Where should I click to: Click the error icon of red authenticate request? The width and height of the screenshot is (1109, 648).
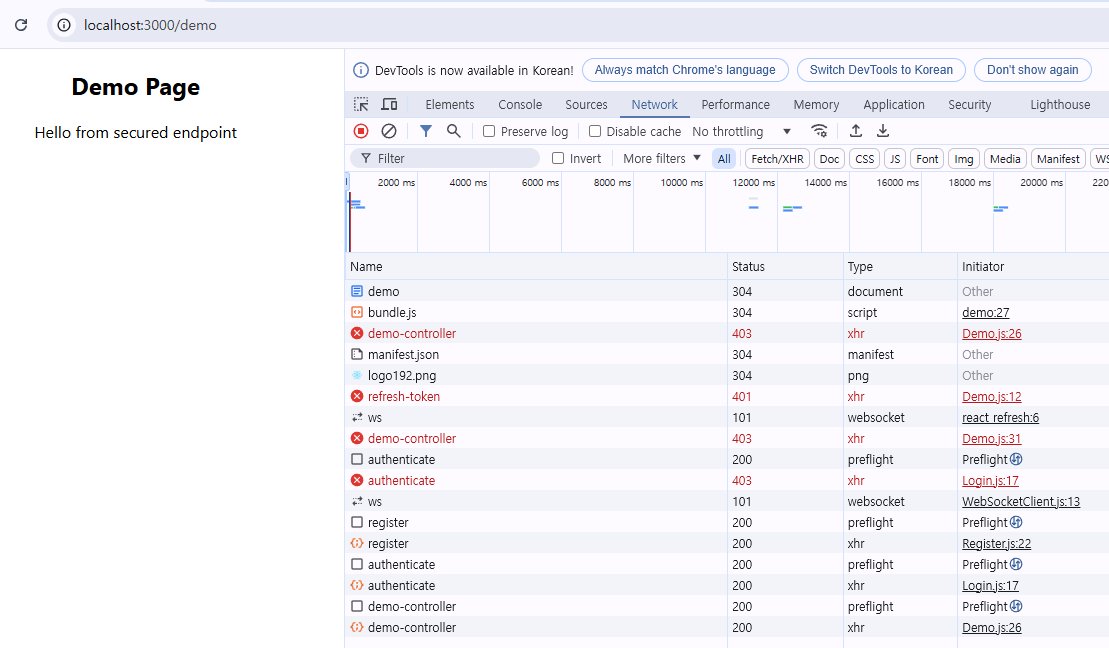pos(357,480)
